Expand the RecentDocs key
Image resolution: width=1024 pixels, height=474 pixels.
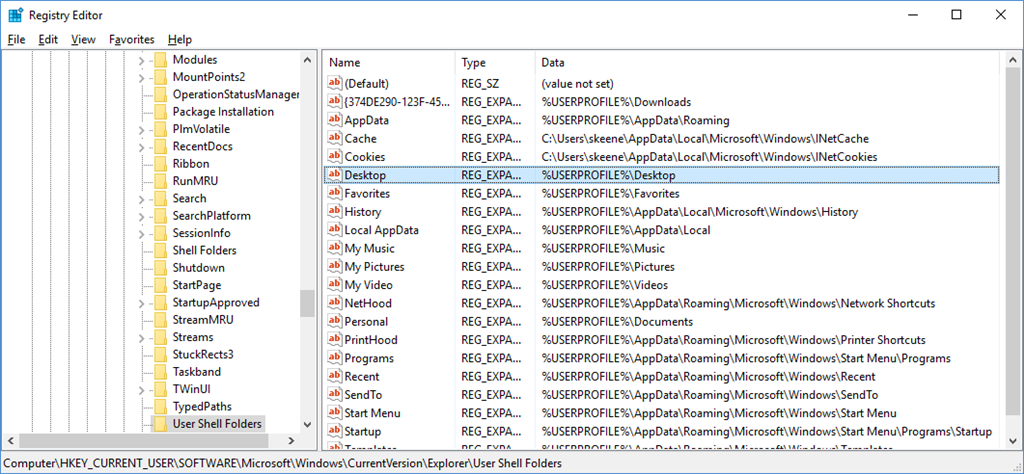point(142,147)
